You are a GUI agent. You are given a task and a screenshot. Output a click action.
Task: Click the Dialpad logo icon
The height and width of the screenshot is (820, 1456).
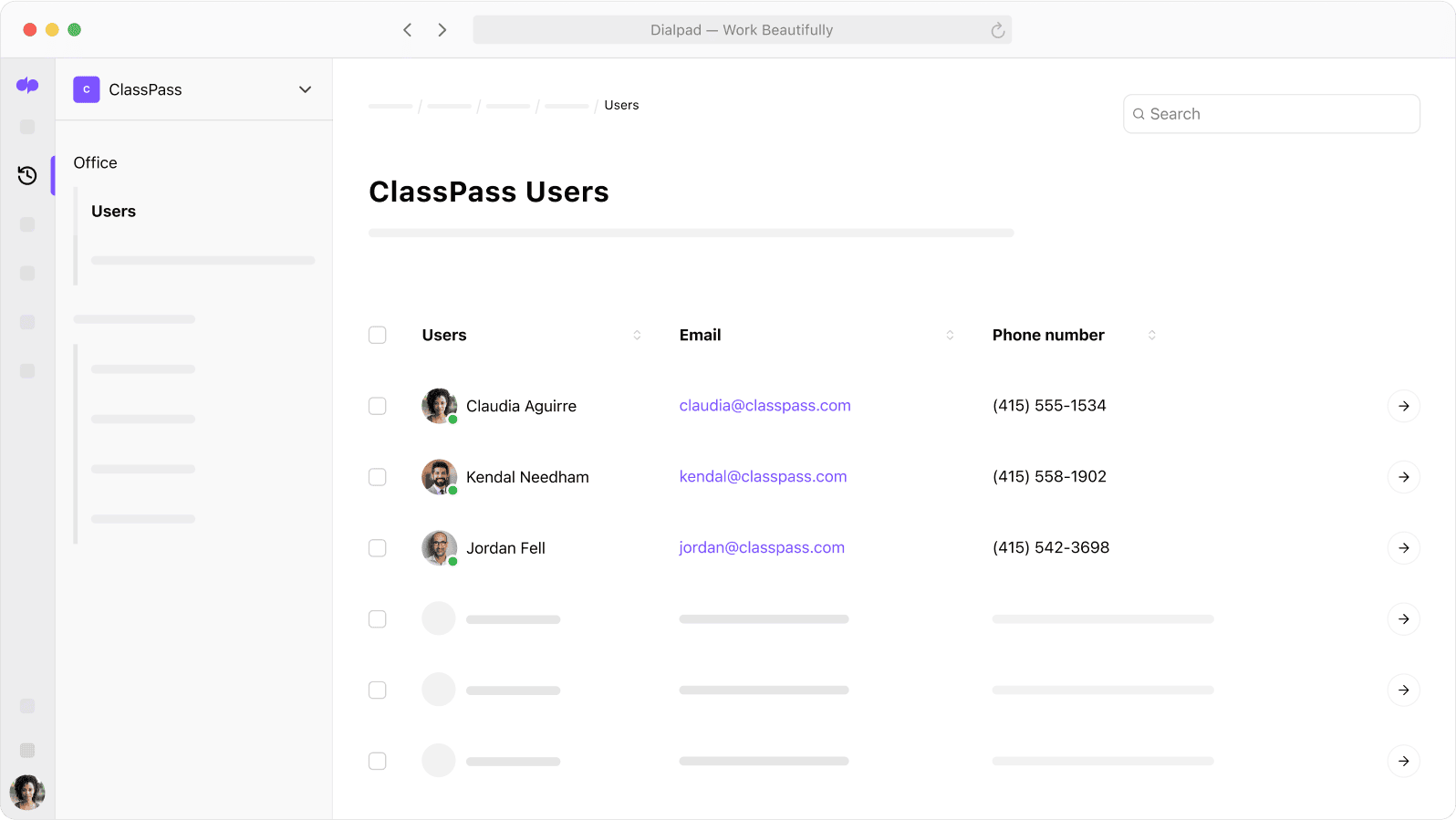[27, 85]
